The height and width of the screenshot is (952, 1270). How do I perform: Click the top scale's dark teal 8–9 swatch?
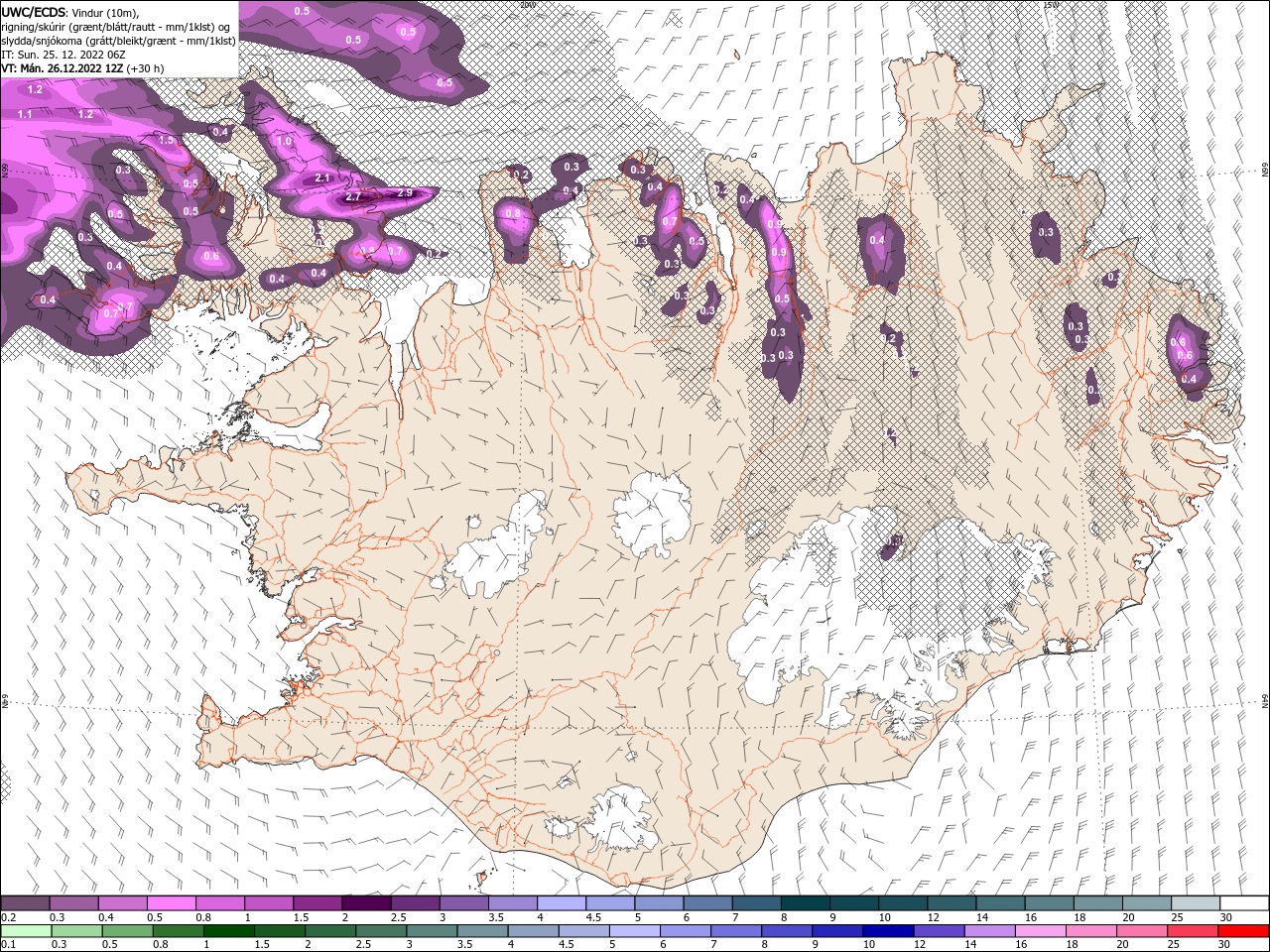click(x=807, y=903)
